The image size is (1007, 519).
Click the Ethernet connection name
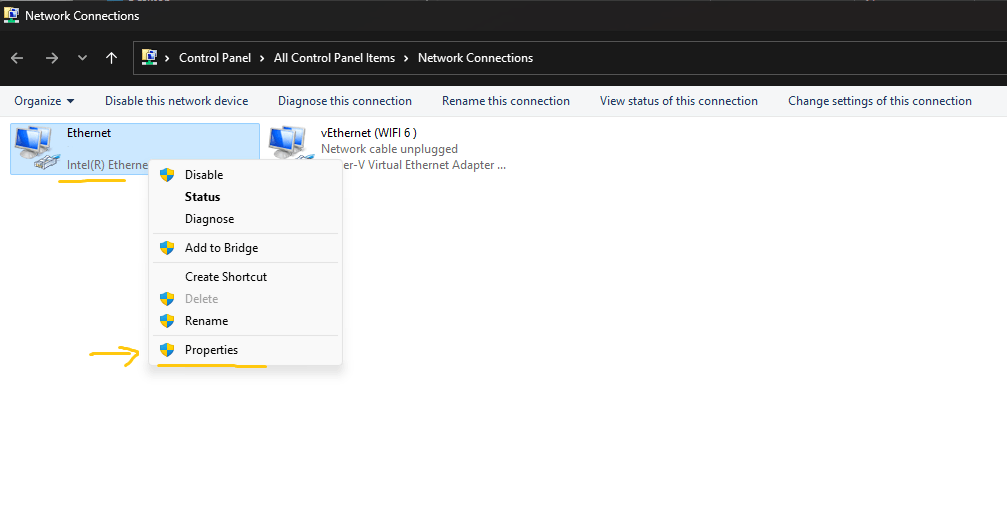(x=89, y=133)
